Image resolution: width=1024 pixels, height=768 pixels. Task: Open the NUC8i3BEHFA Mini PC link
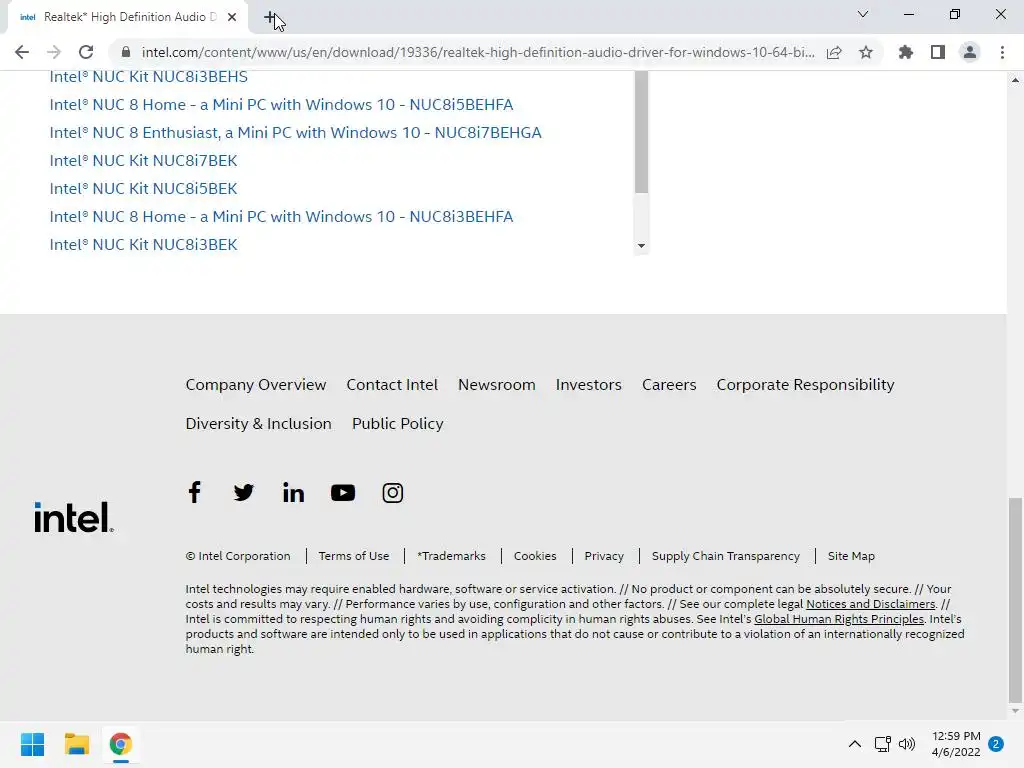tap(281, 217)
